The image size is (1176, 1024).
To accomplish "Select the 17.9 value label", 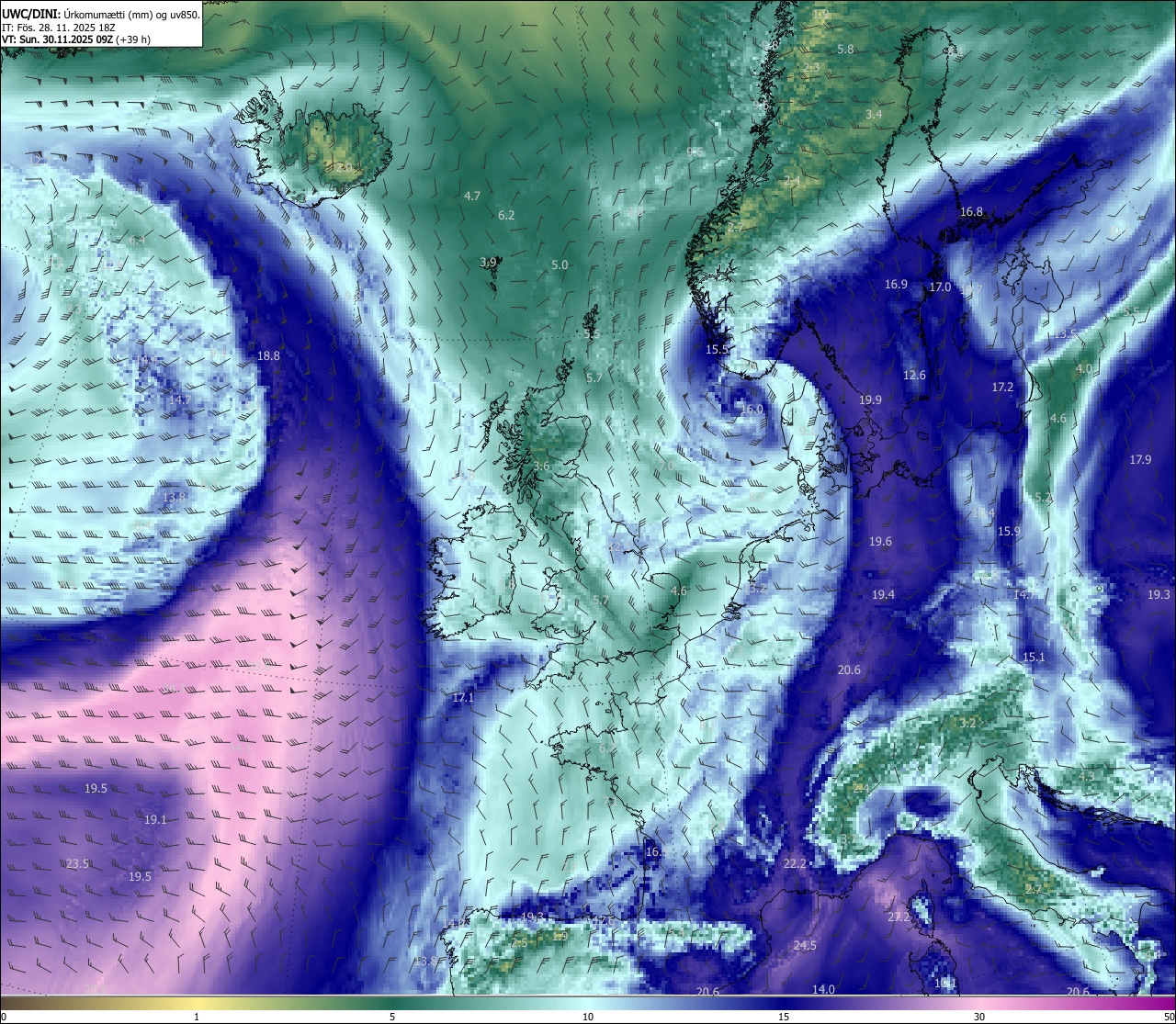I will pos(1140,459).
